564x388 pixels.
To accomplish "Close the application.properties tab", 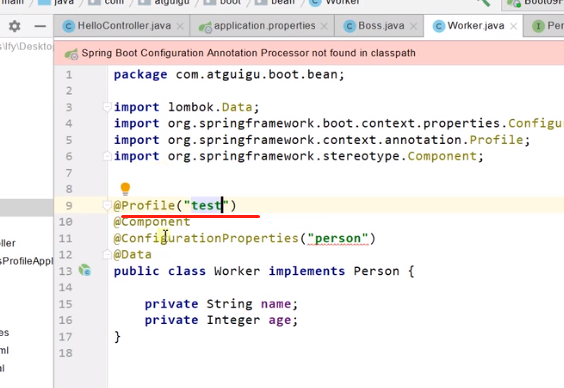I will [324, 26].
